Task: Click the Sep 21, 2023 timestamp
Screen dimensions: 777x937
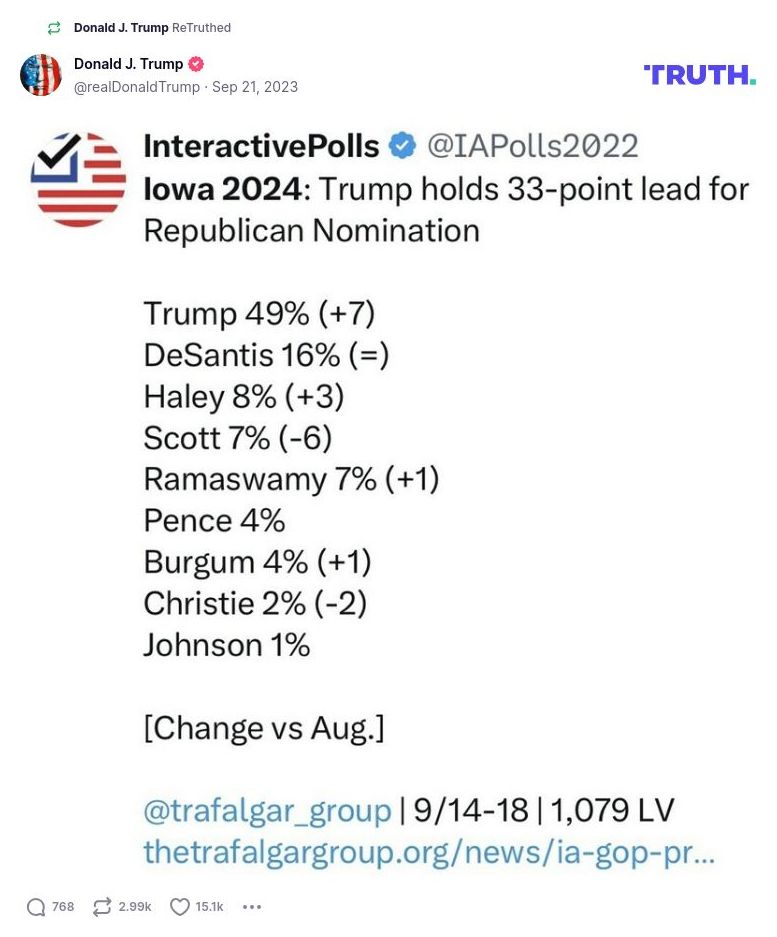Action: pyautogui.click(x=256, y=87)
